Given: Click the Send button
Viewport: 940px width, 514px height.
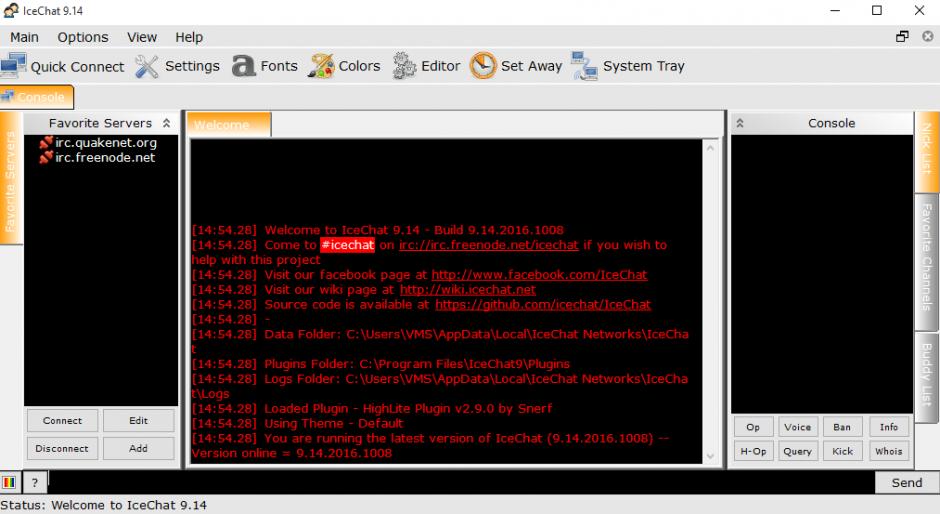Looking at the screenshot, I should tap(907, 483).
